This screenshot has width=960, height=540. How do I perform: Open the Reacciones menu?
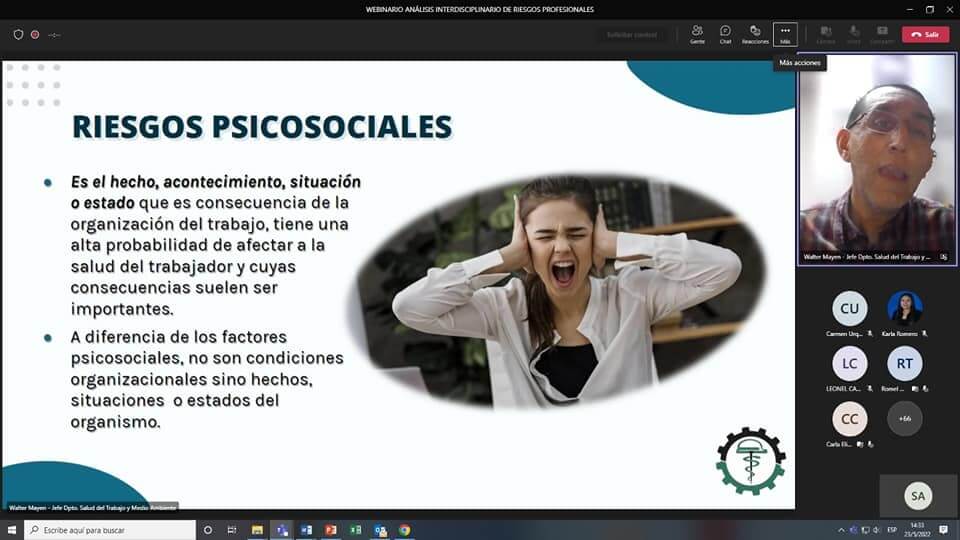point(755,34)
